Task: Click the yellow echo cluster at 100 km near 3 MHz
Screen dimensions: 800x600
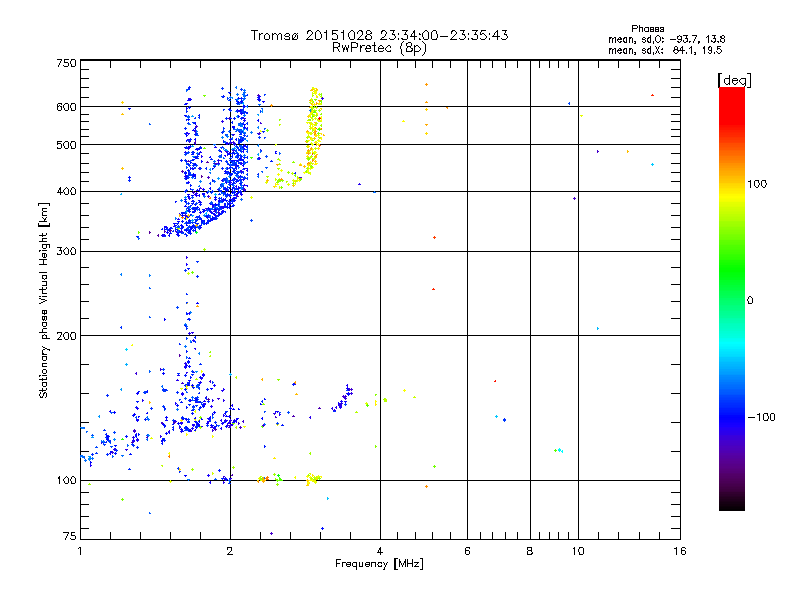Action: coord(313,479)
